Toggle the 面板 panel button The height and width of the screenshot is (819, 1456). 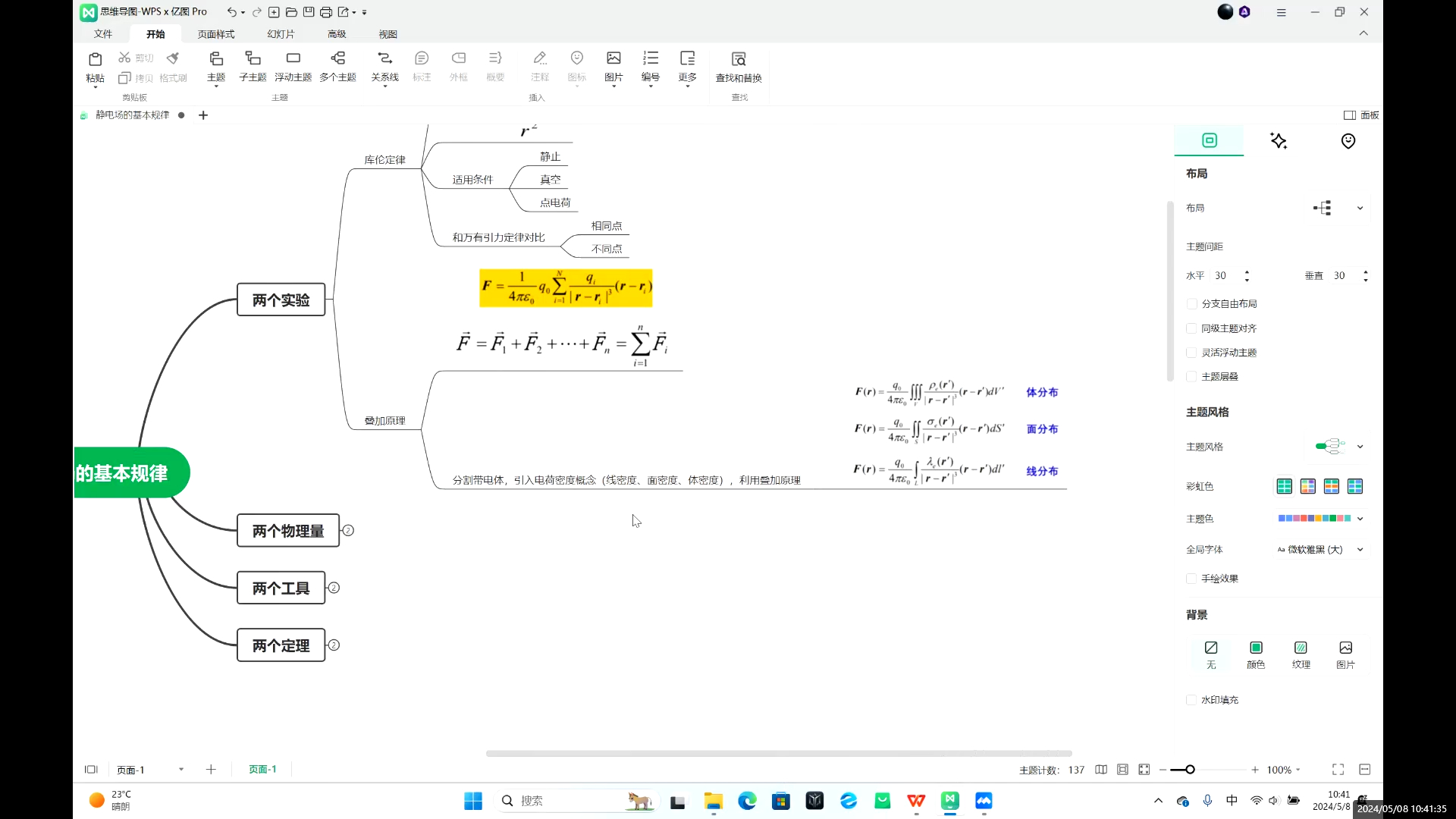1361,115
